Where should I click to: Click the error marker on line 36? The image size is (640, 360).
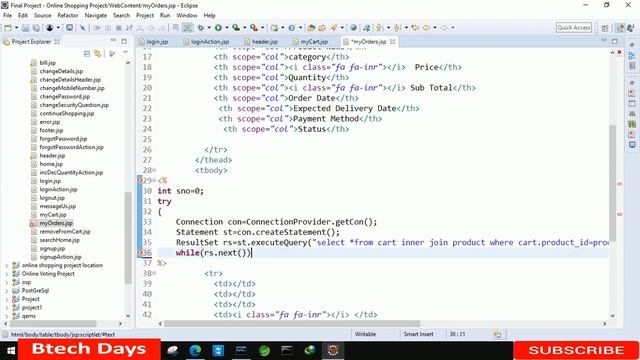point(140,253)
